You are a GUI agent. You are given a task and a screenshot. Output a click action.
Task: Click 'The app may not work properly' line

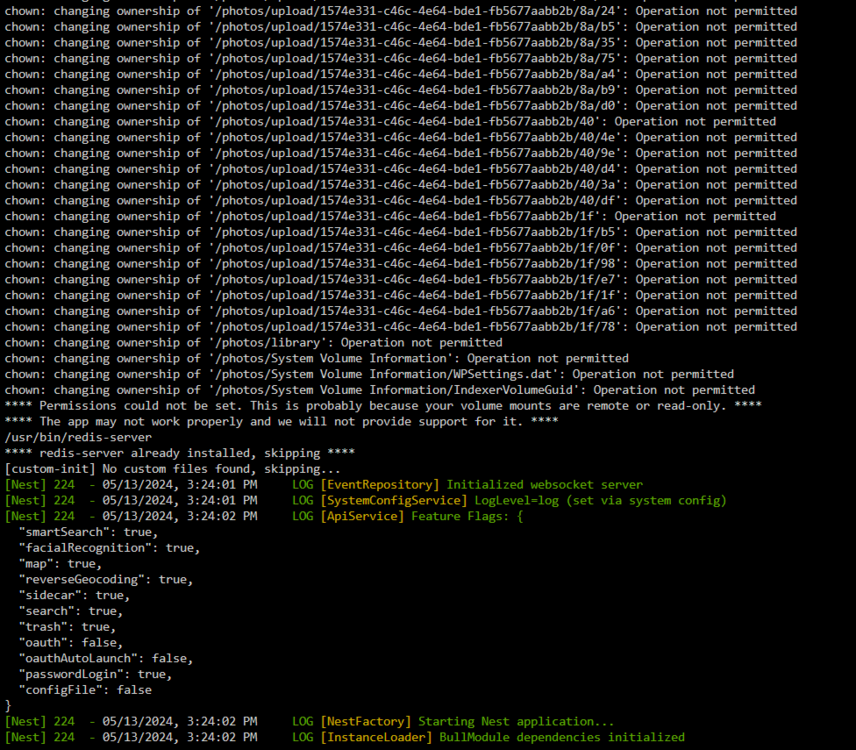pyautogui.click(x=281, y=422)
